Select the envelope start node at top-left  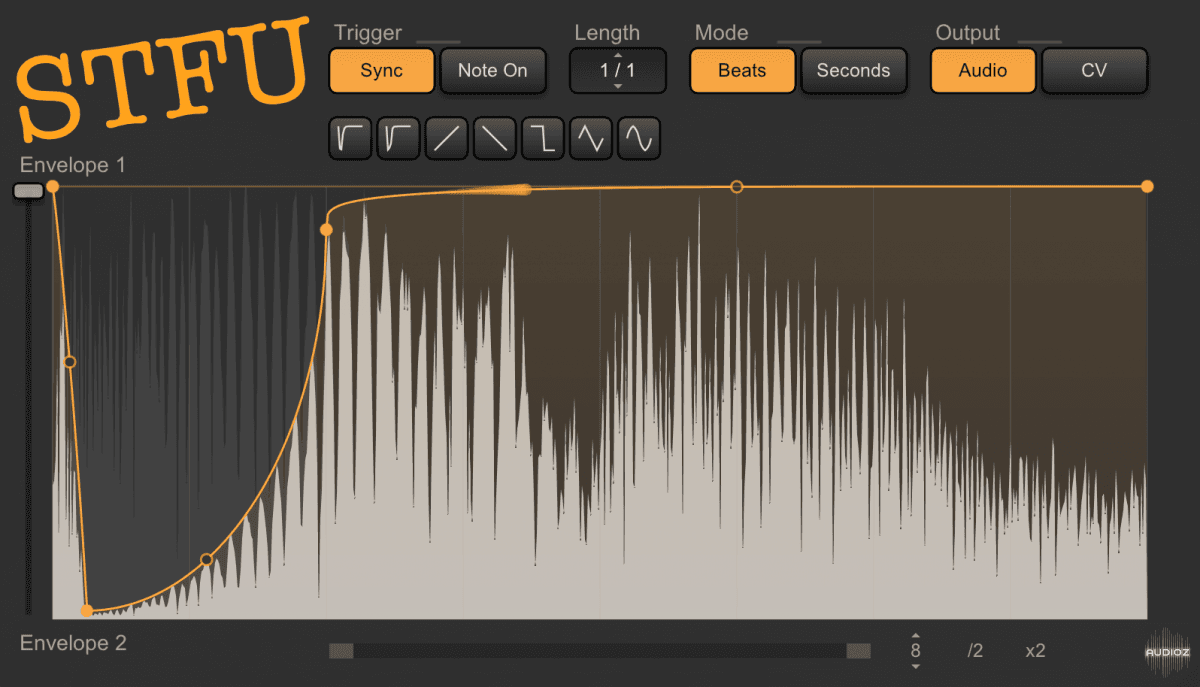pyautogui.click(x=53, y=187)
